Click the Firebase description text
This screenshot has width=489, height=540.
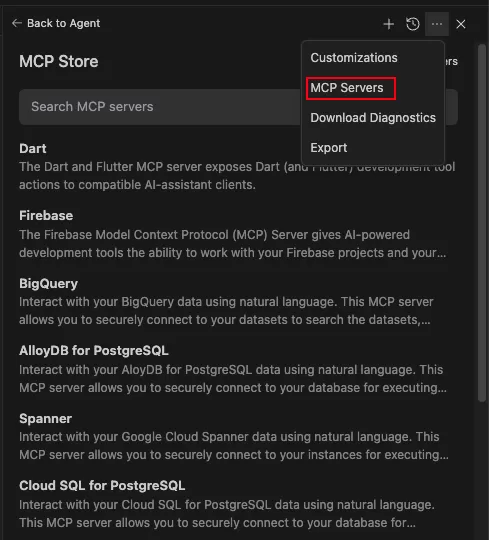pyautogui.click(x=232, y=244)
